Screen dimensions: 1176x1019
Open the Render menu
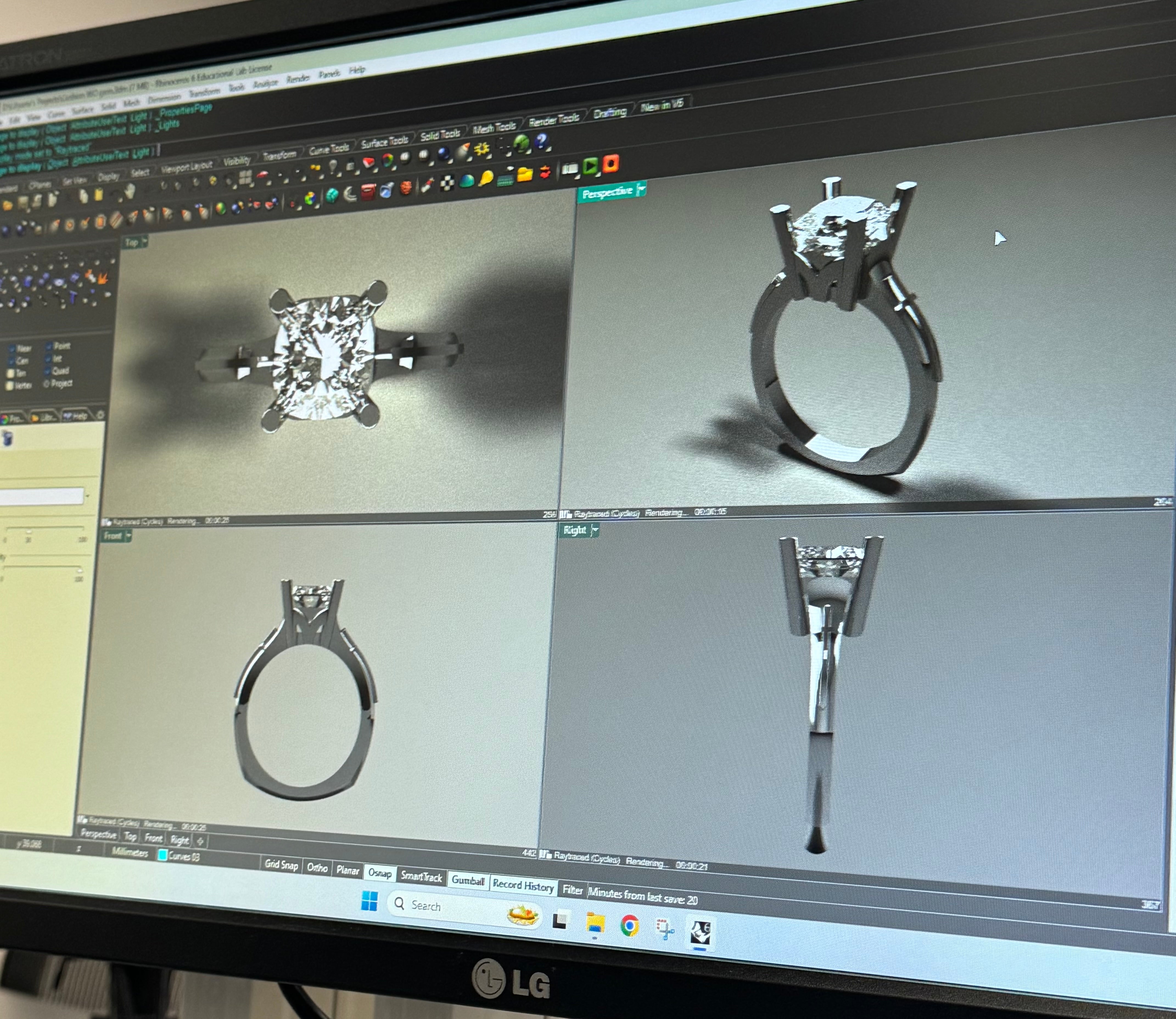(298, 79)
